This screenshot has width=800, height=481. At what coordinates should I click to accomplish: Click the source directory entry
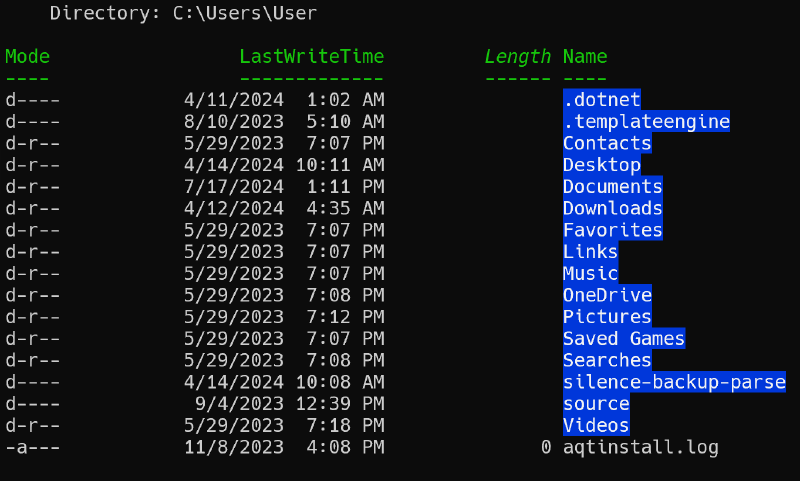click(x=596, y=404)
